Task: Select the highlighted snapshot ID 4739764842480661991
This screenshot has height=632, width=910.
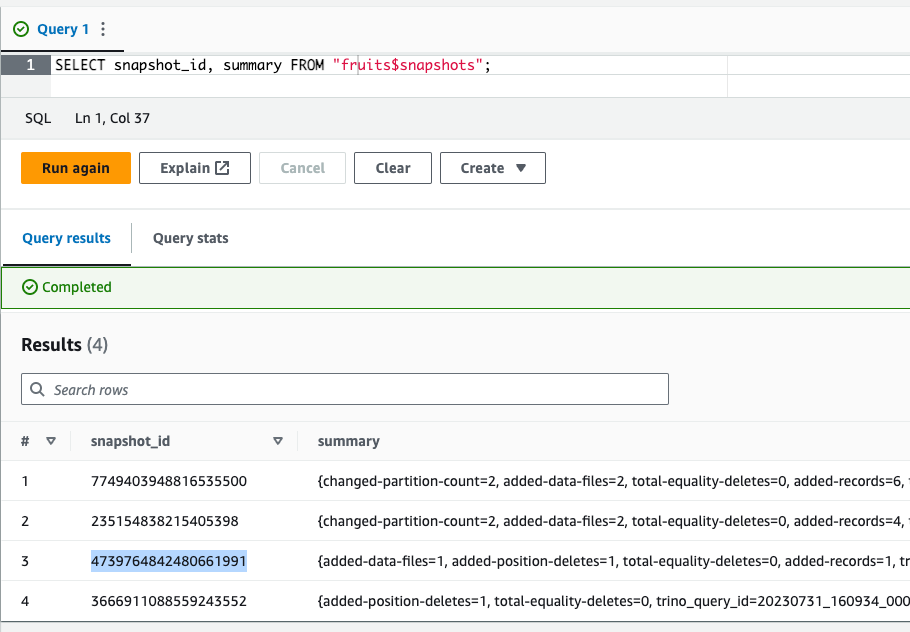Action: pos(169,561)
